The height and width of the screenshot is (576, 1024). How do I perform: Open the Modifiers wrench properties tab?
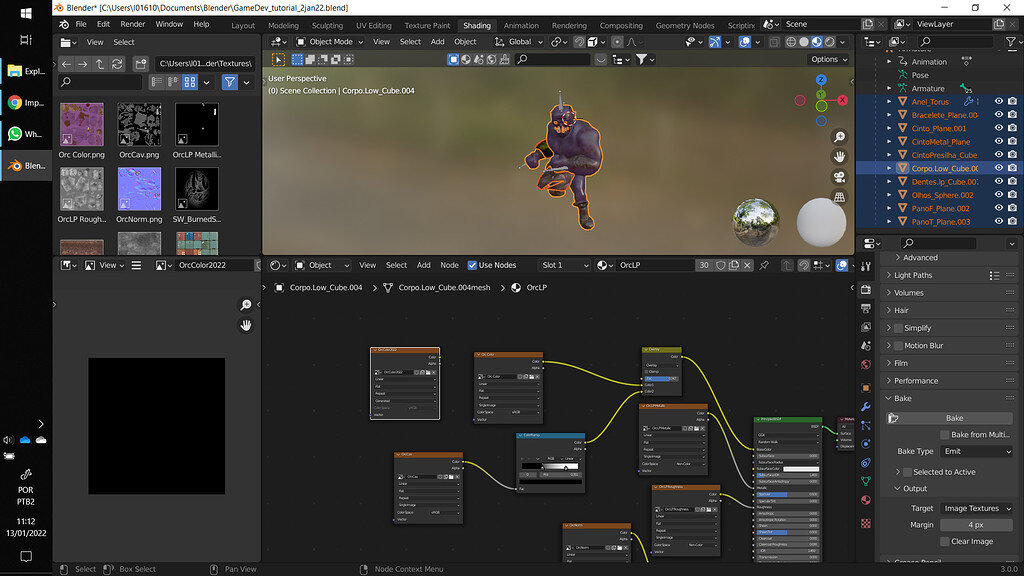click(x=866, y=406)
